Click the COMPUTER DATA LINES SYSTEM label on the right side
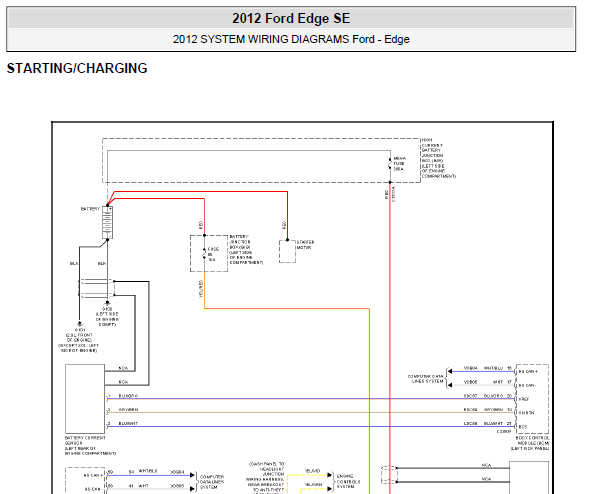Screen dimensions: 603x494 click(x=426, y=379)
